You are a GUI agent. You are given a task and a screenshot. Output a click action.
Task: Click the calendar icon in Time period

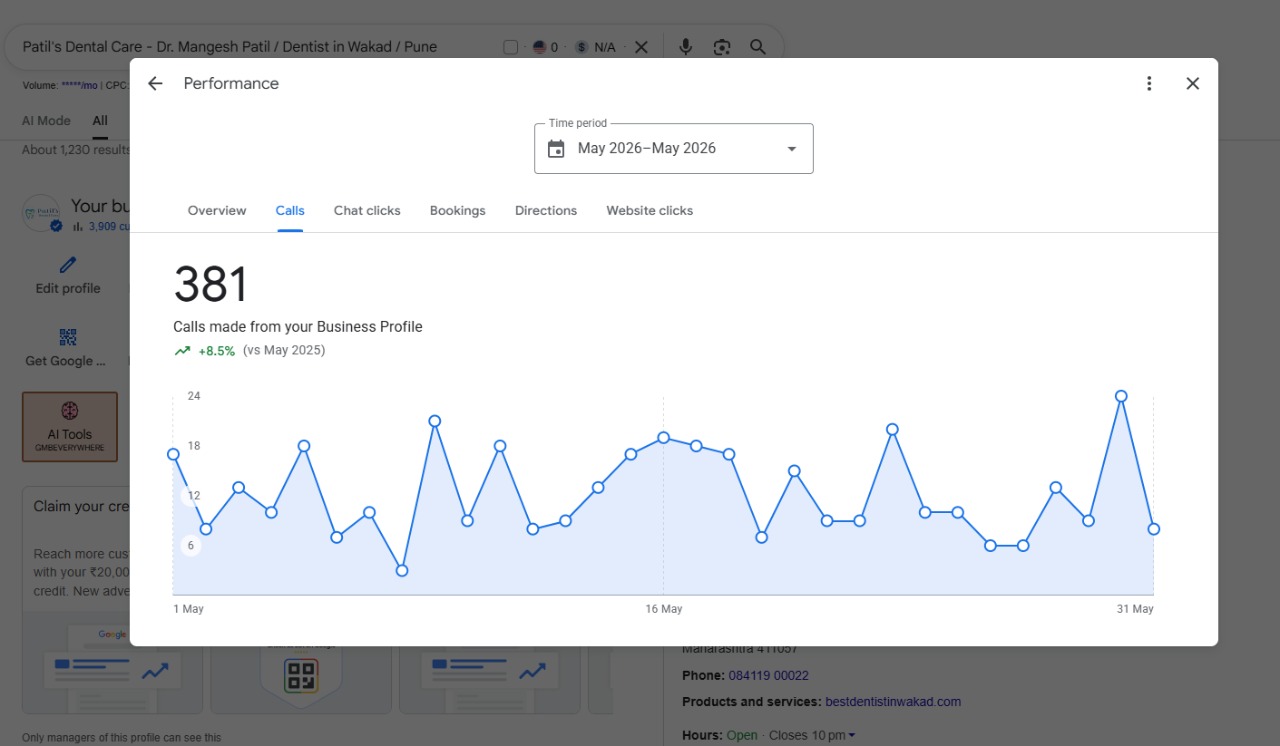click(x=556, y=149)
